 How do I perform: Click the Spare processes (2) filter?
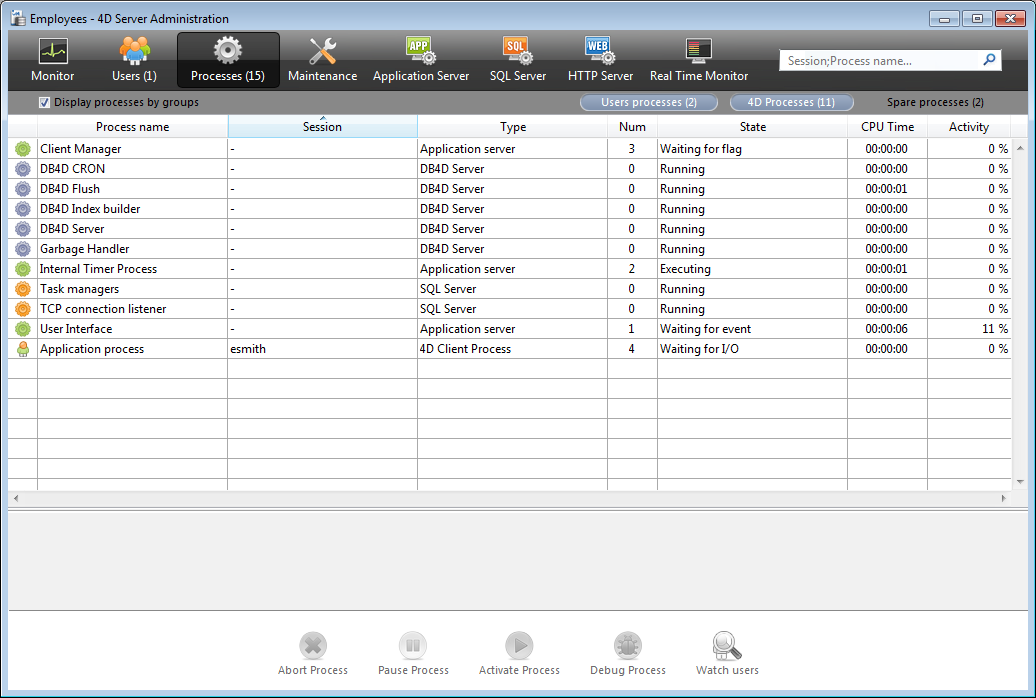[935, 102]
